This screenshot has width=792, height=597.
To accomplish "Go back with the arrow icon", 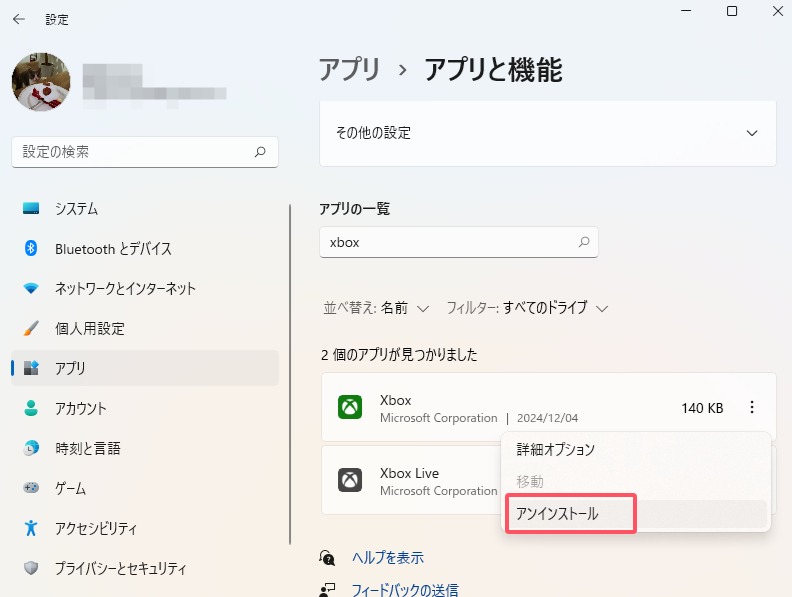I will coord(19,19).
